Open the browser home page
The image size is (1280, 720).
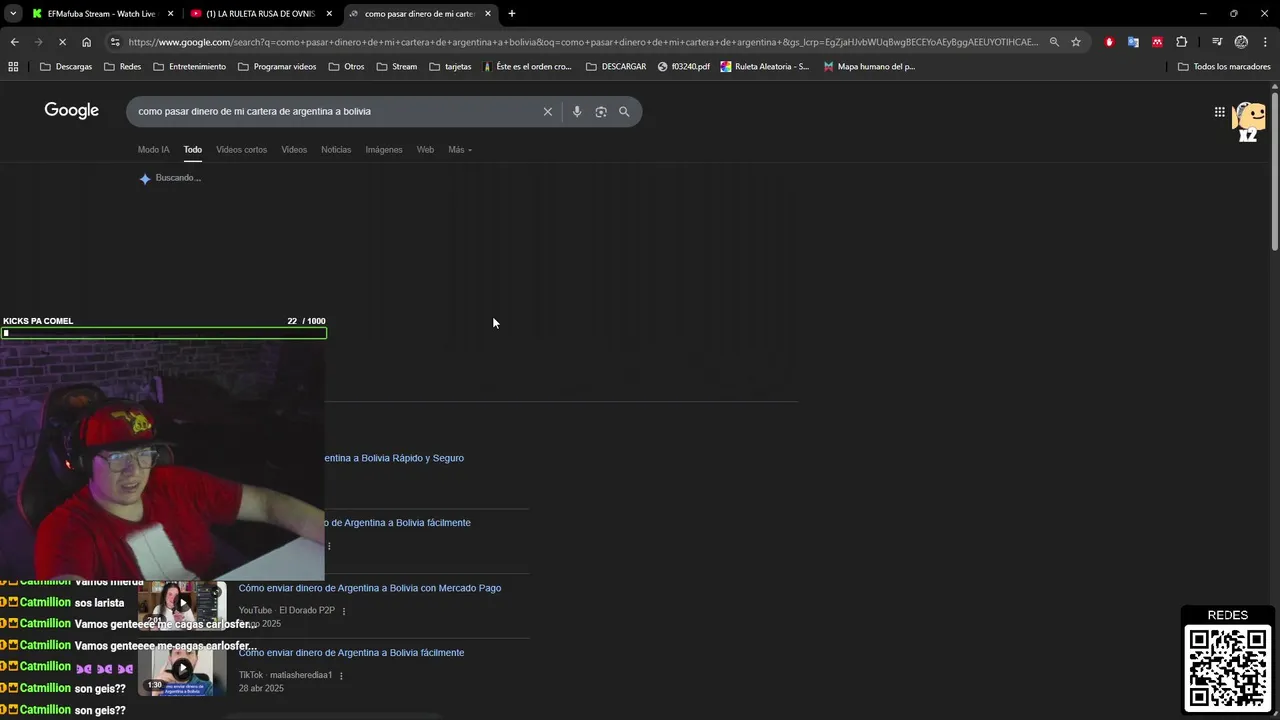(x=86, y=42)
